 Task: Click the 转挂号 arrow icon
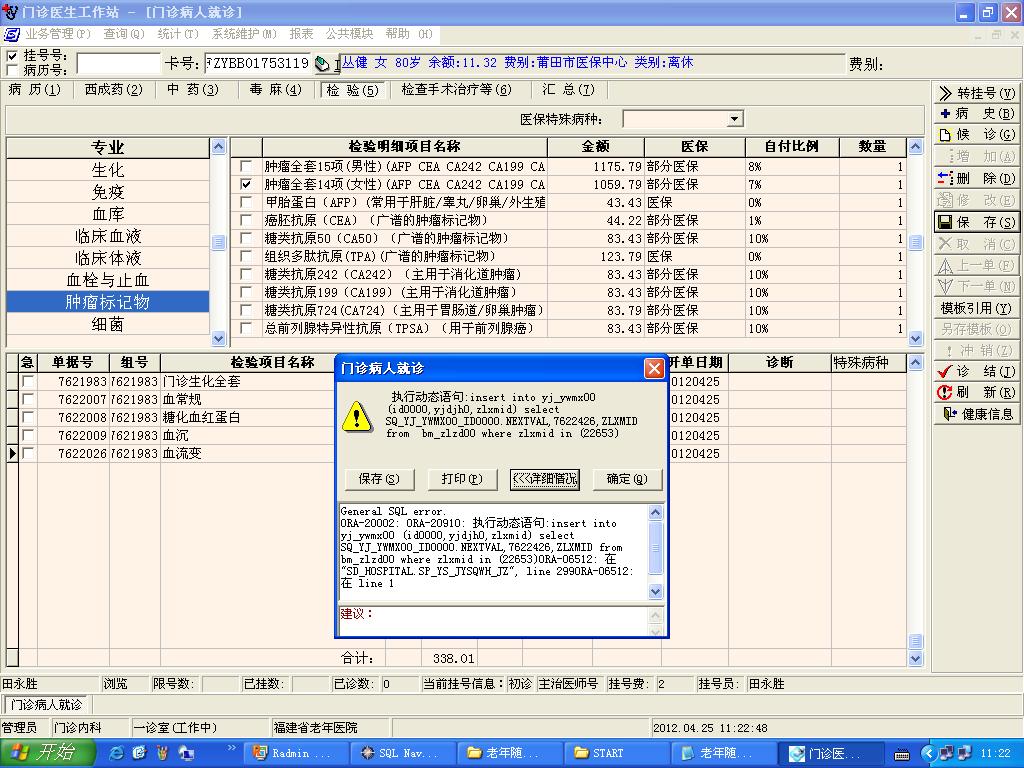click(944, 93)
